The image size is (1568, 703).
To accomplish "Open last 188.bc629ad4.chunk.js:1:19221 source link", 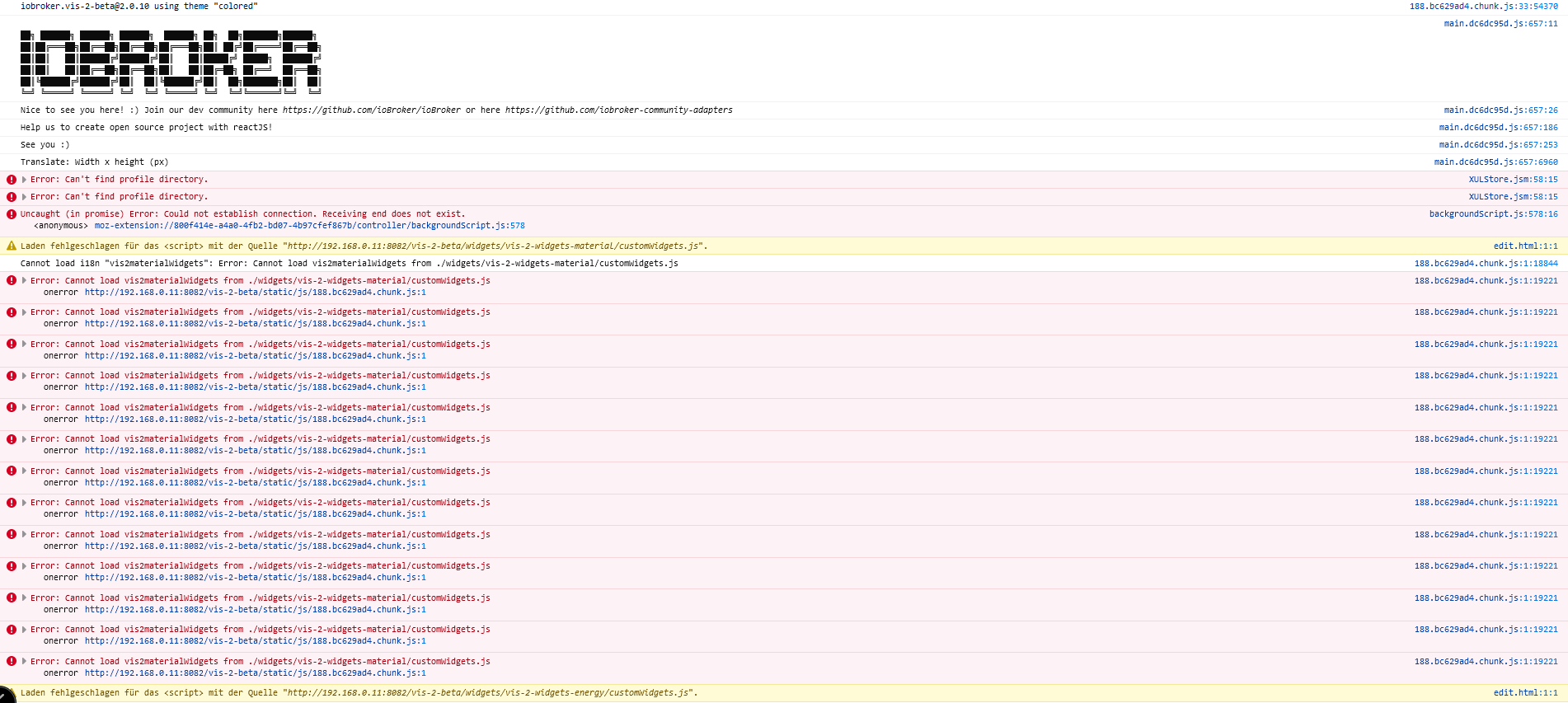I will pos(1486,662).
